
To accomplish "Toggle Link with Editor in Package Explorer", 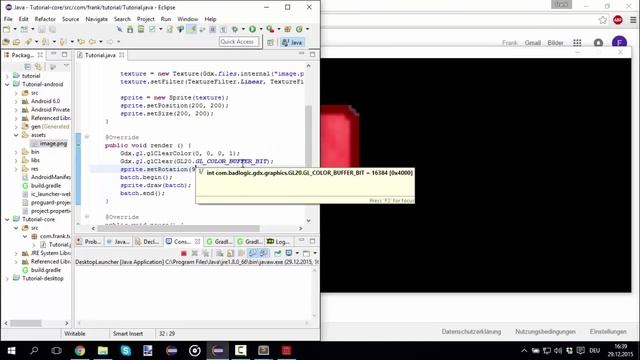I will click(38, 67).
